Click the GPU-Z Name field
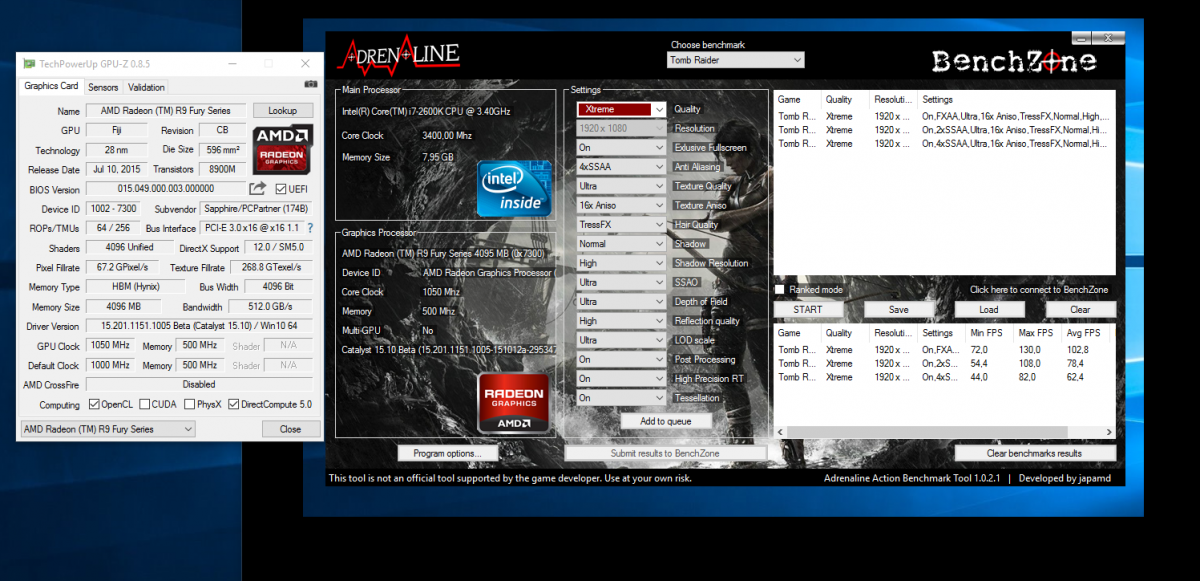The width and height of the screenshot is (1200, 581). (166, 111)
